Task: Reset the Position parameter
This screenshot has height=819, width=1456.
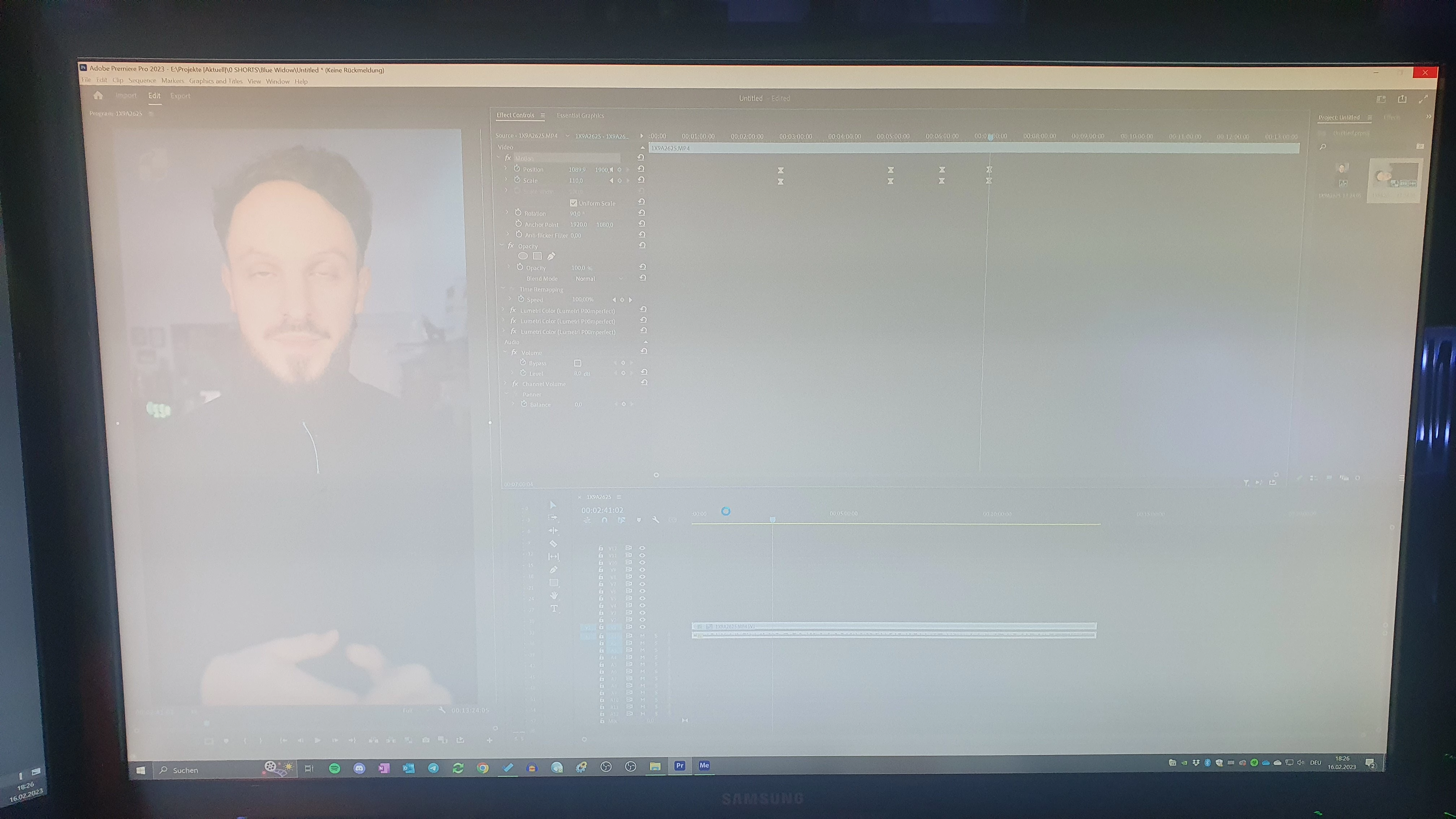Action: click(641, 169)
